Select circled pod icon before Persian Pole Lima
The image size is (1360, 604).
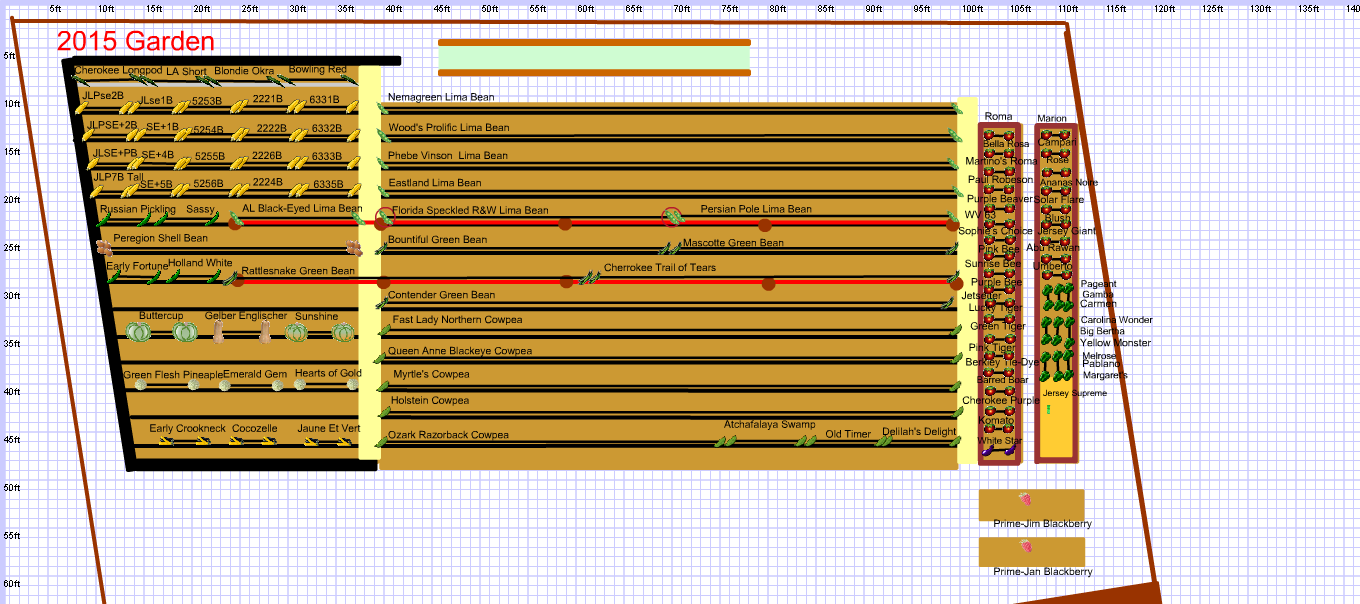click(672, 216)
